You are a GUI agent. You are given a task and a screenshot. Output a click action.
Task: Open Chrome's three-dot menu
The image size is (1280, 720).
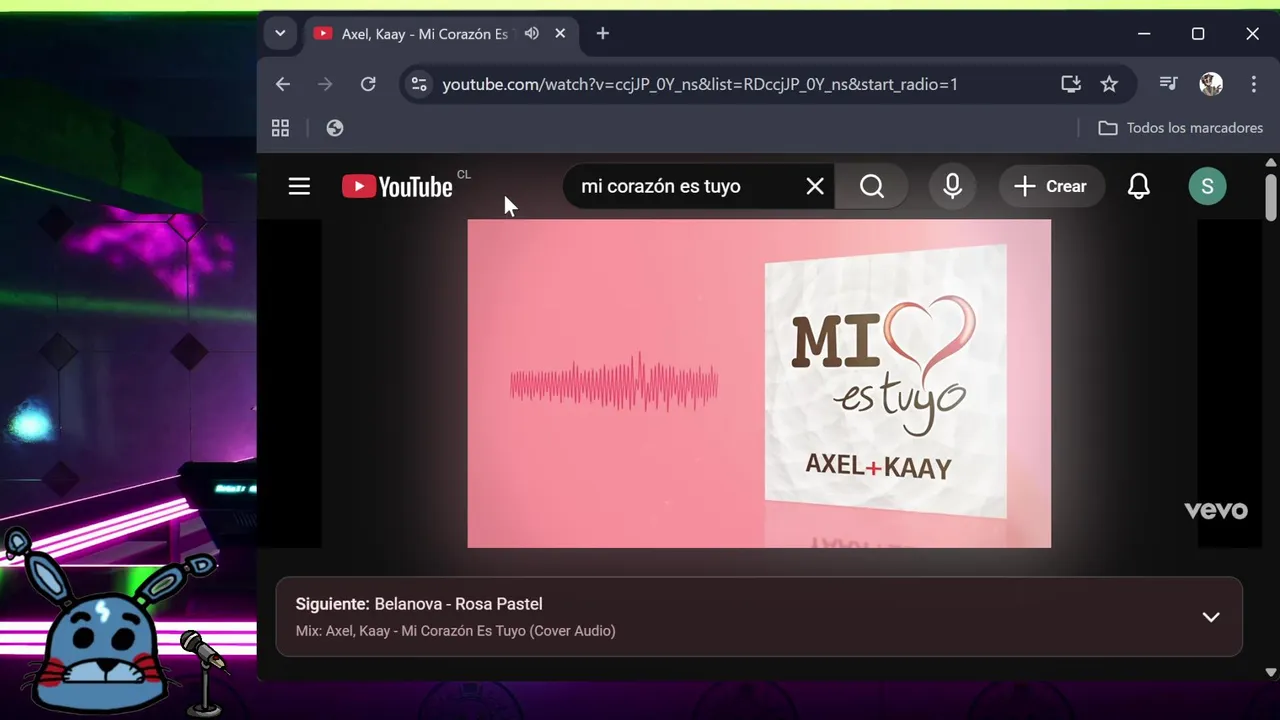click(1253, 84)
